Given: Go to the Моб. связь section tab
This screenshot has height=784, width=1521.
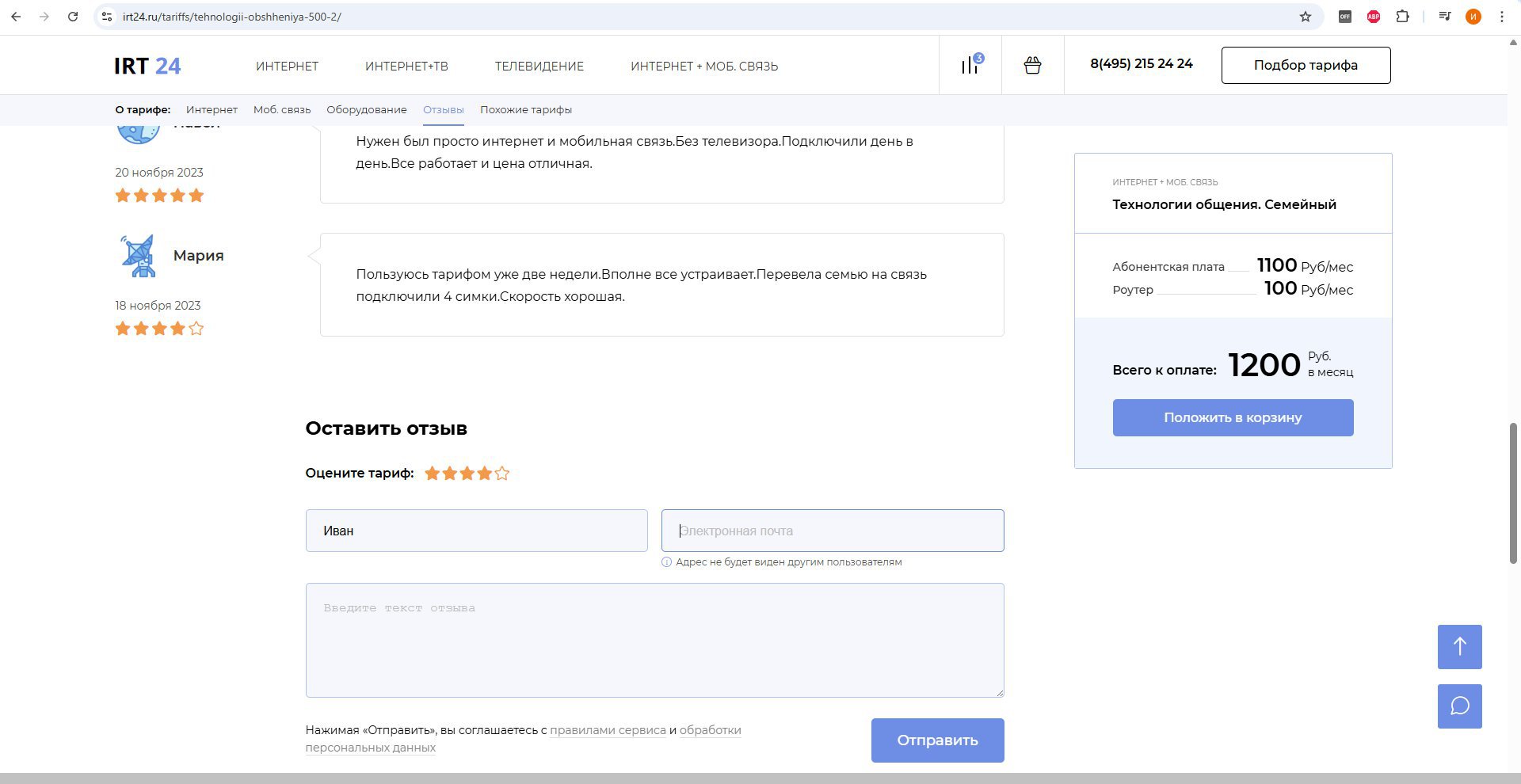Looking at the screenshot, I should (282, 110).
